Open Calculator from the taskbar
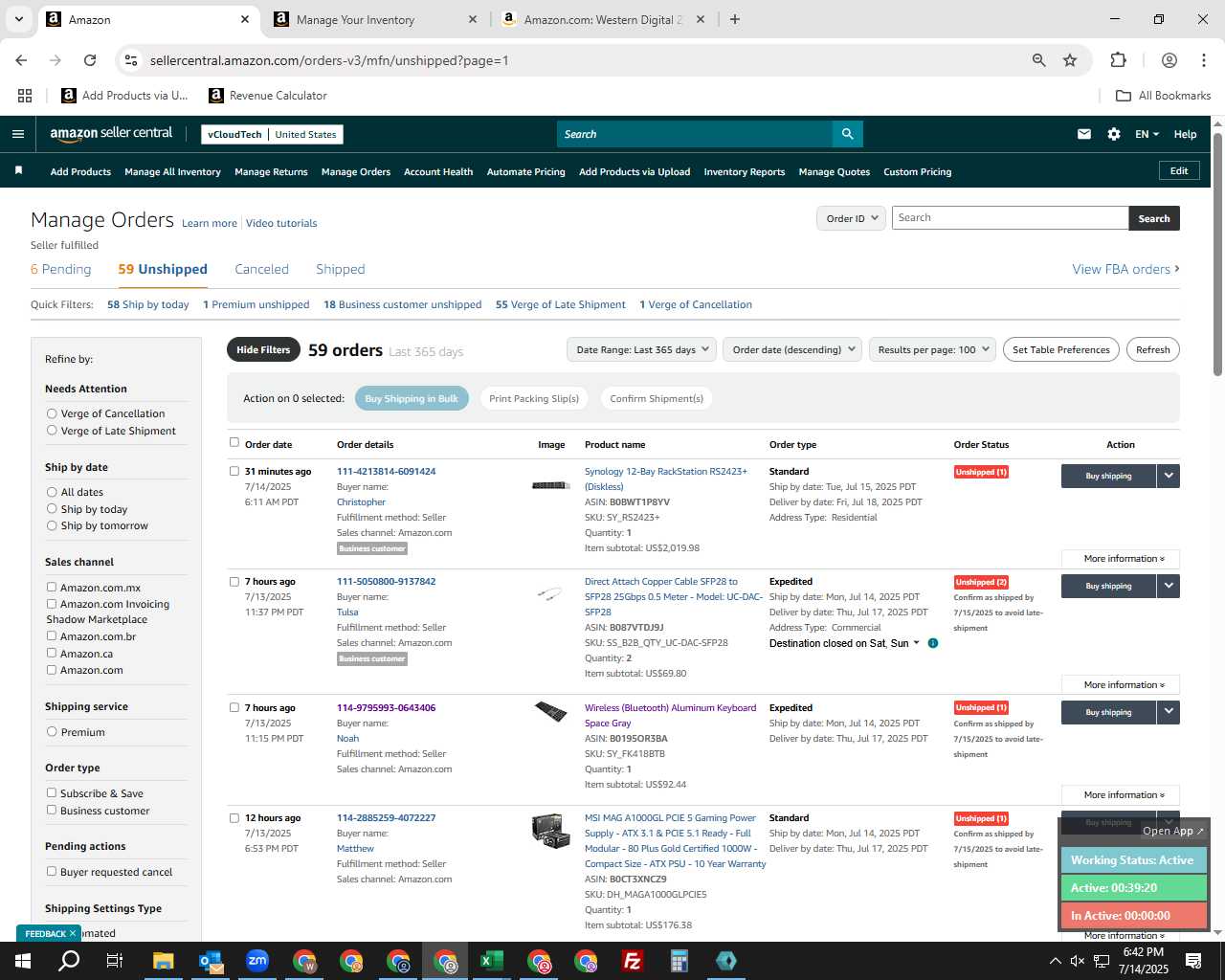The image size is (1225, 980). pyautogui.click(x=679, y=961)
